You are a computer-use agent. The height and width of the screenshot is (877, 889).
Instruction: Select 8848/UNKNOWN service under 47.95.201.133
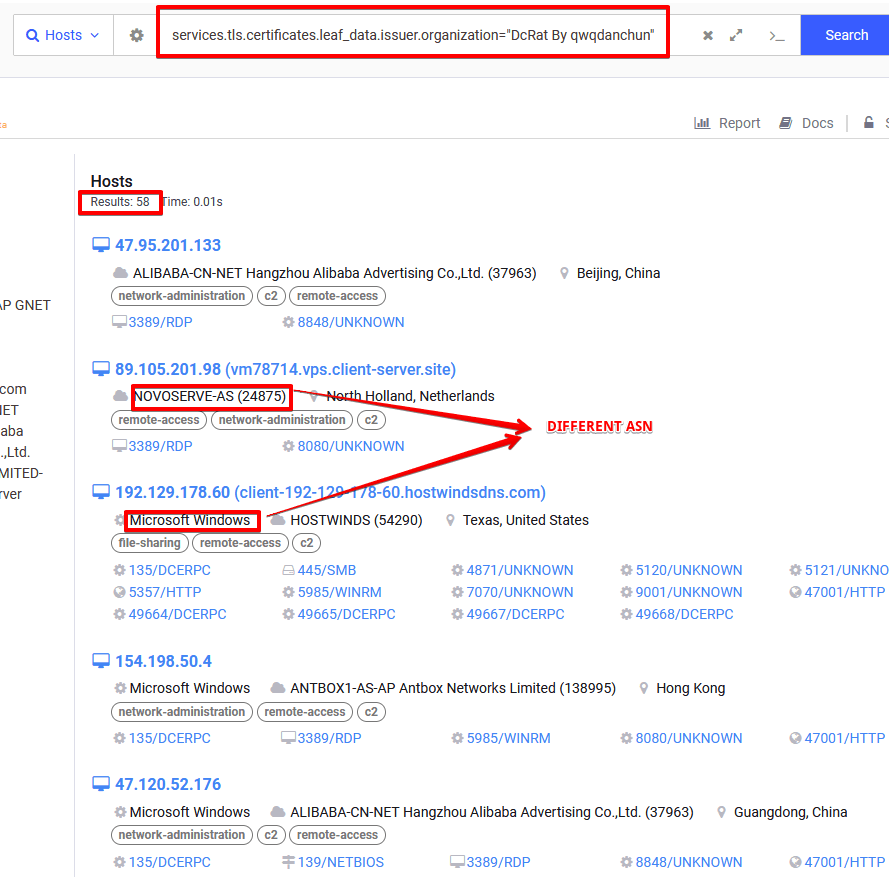click(x=350, y=322)
